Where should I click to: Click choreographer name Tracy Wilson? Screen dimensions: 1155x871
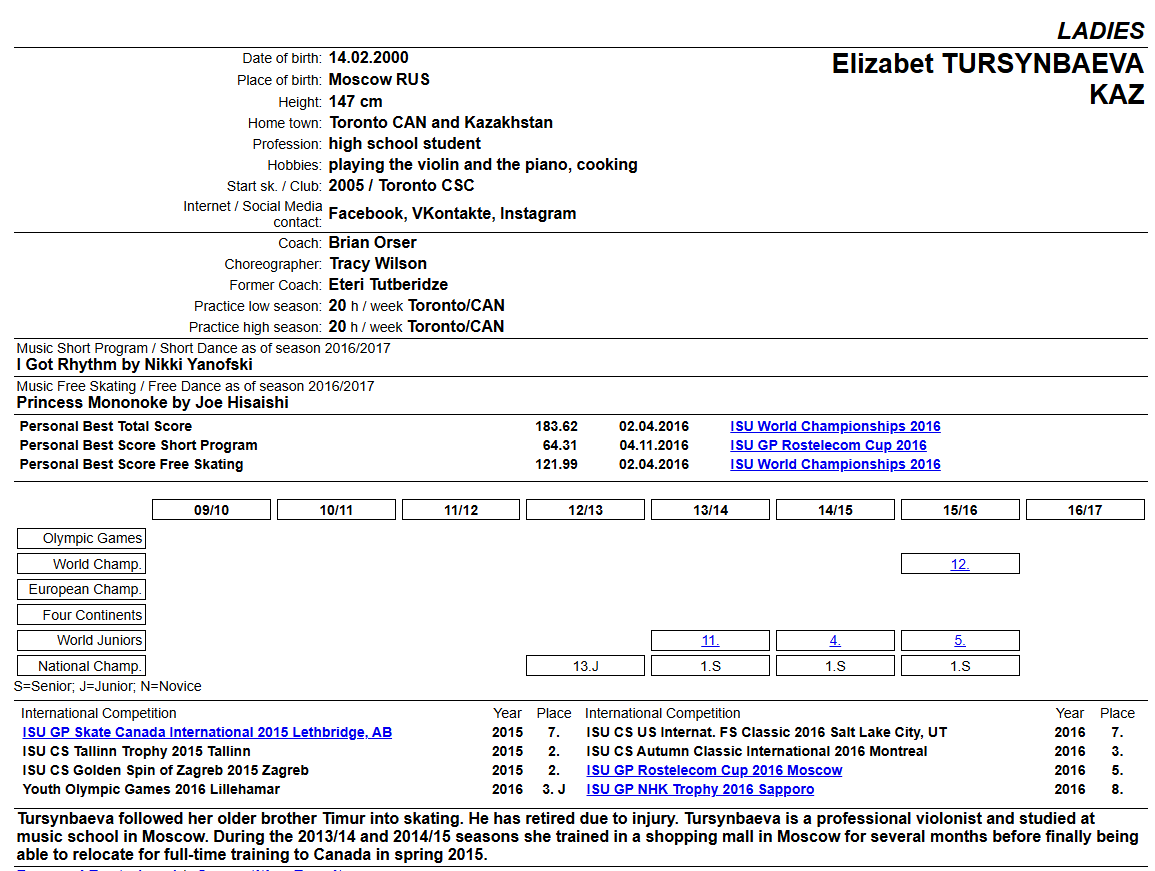(378, 264)
